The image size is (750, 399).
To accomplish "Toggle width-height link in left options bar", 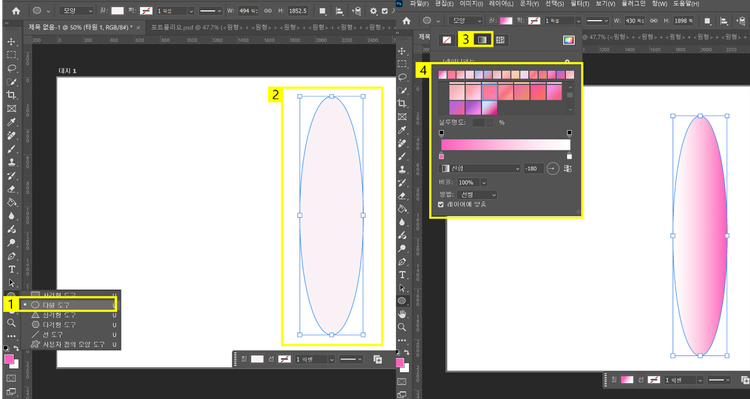I will coord(268,11).
